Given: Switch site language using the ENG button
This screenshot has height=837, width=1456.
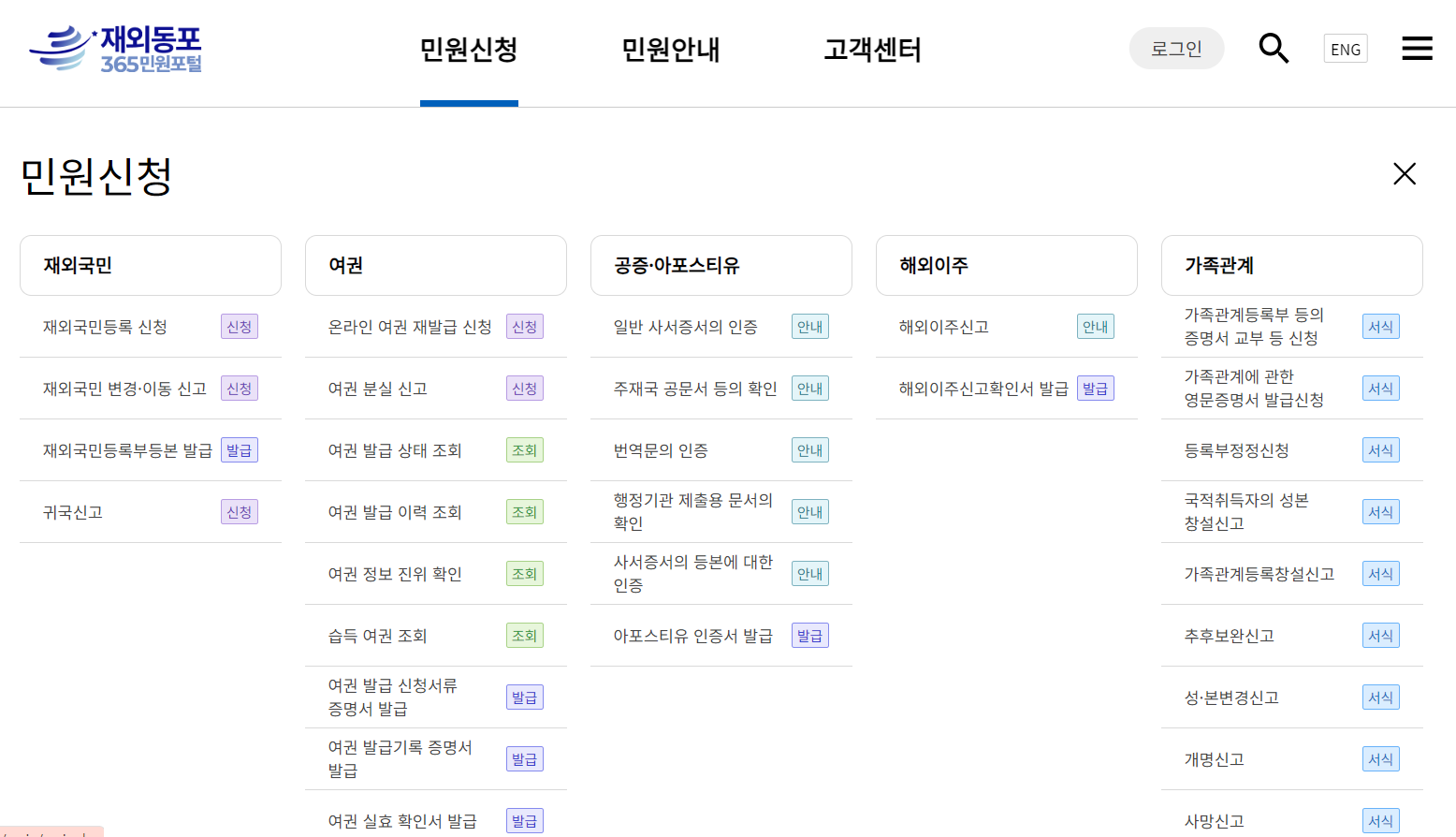Looking at the screenshot, I should click(1345, 48).
